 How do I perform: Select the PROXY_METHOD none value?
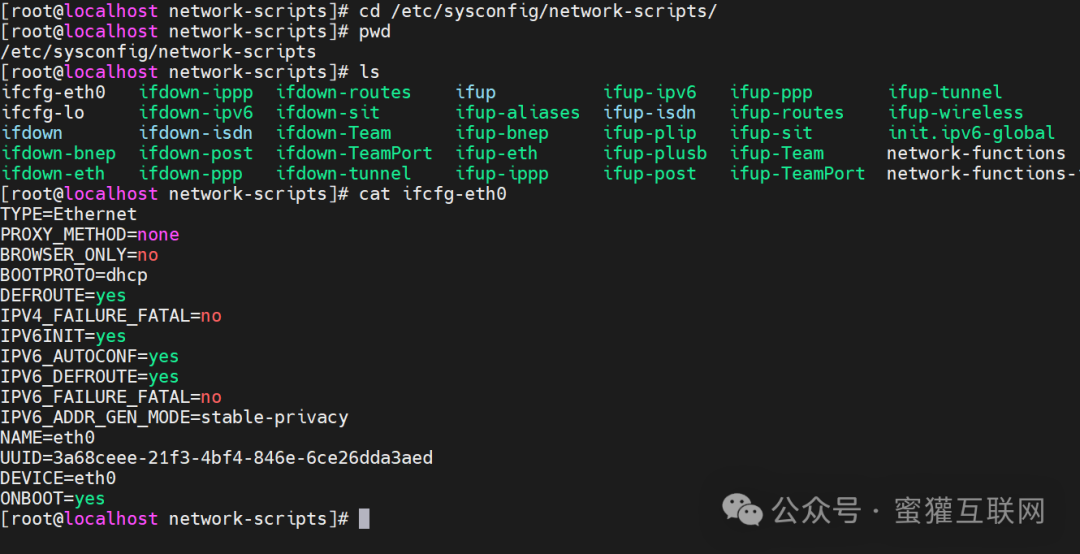[158, 234]
